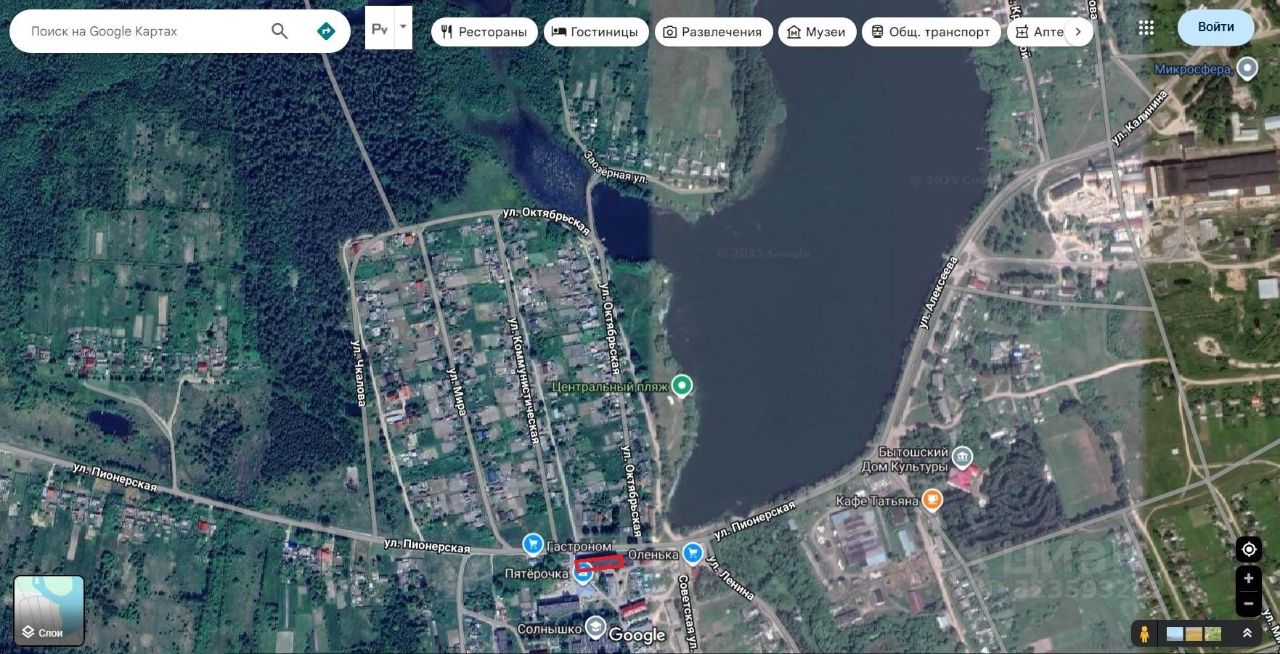Select the Общ. транспорт category chip
Viewport: 1280px width, 654px height.
[x=931, y=32]
